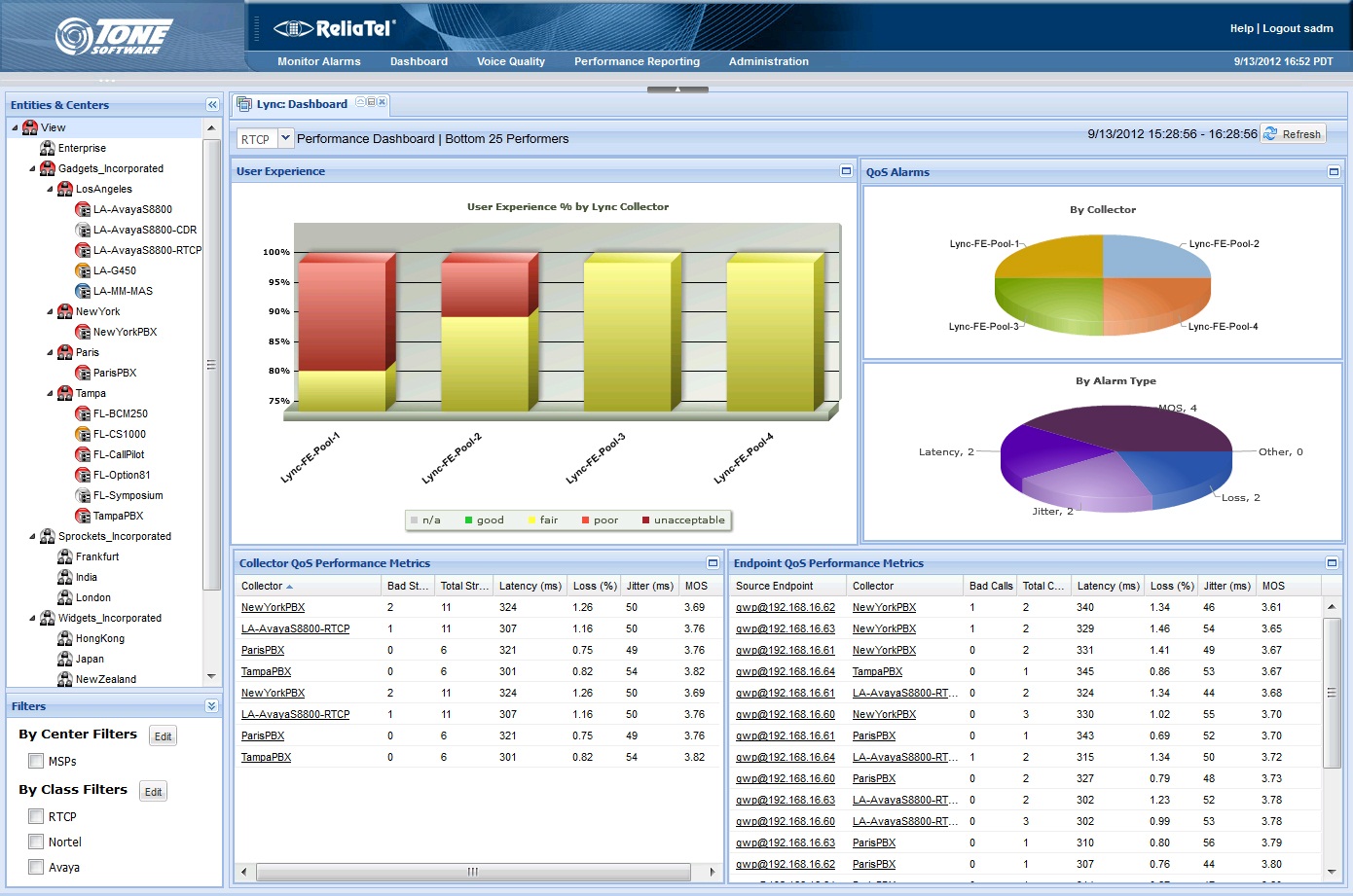Click the good legend swatch
The width and height of the screenshot is (1353, 896).
pyautogui.click(x=469, y=520)
